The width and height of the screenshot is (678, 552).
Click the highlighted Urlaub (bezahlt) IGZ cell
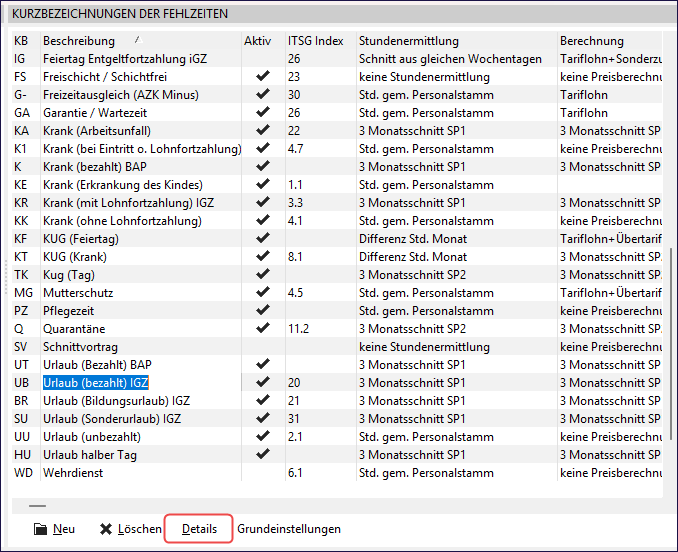pyautogui.click(x=96, y=383)
